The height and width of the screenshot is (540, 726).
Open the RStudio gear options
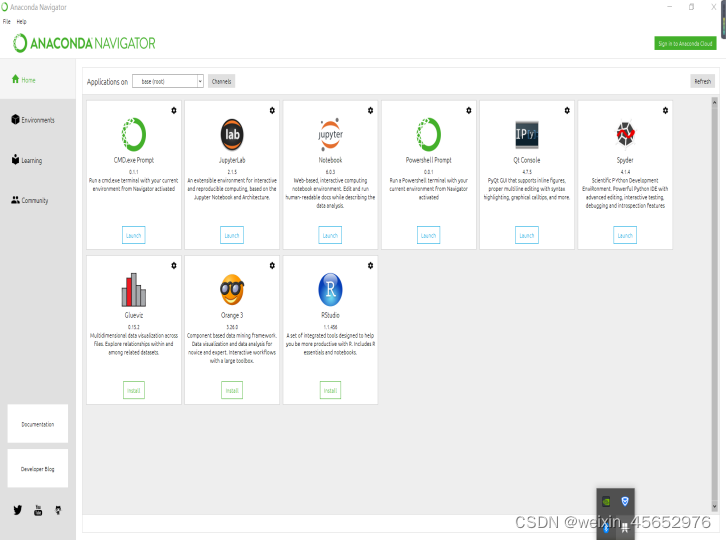point(370,265)
